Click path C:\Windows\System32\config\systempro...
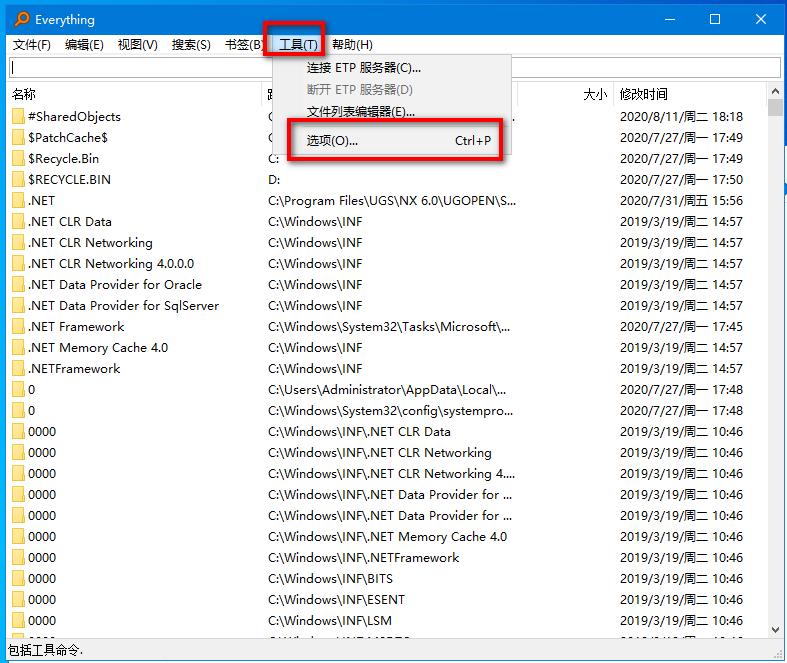787x663 pixels. (x=390, y=411)
